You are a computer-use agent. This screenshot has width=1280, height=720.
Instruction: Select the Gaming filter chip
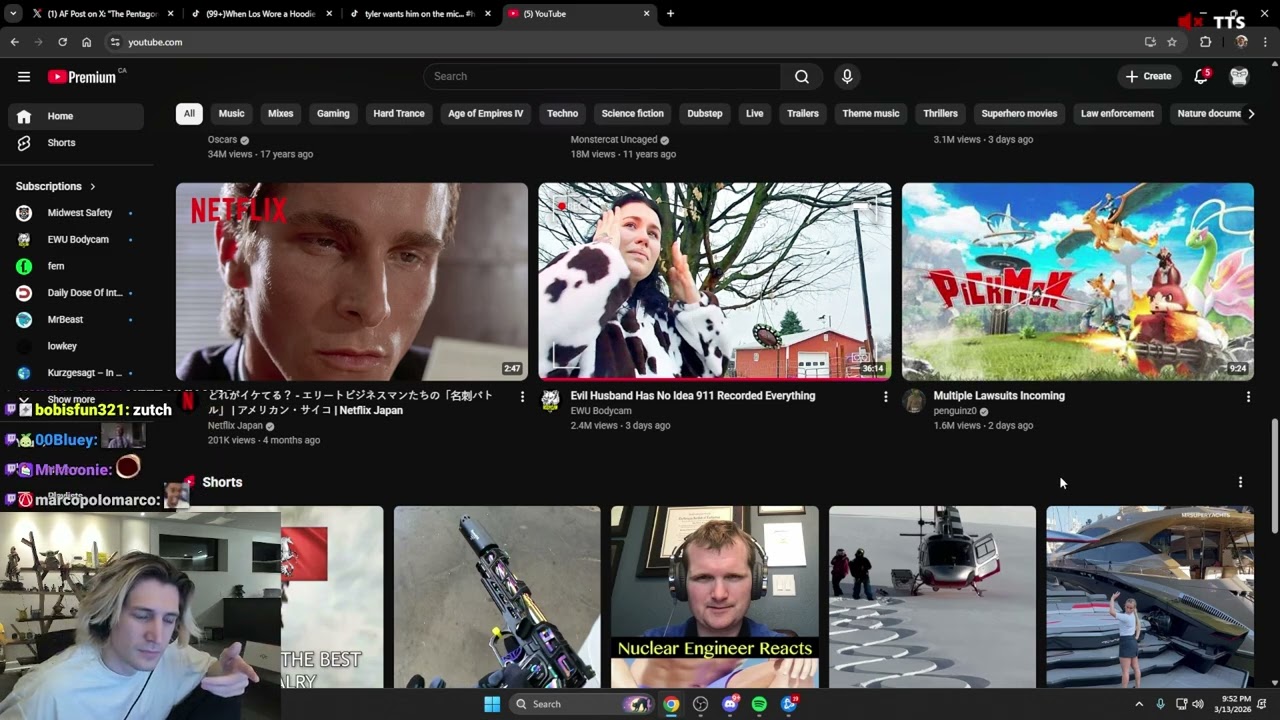tap(333, 114)
